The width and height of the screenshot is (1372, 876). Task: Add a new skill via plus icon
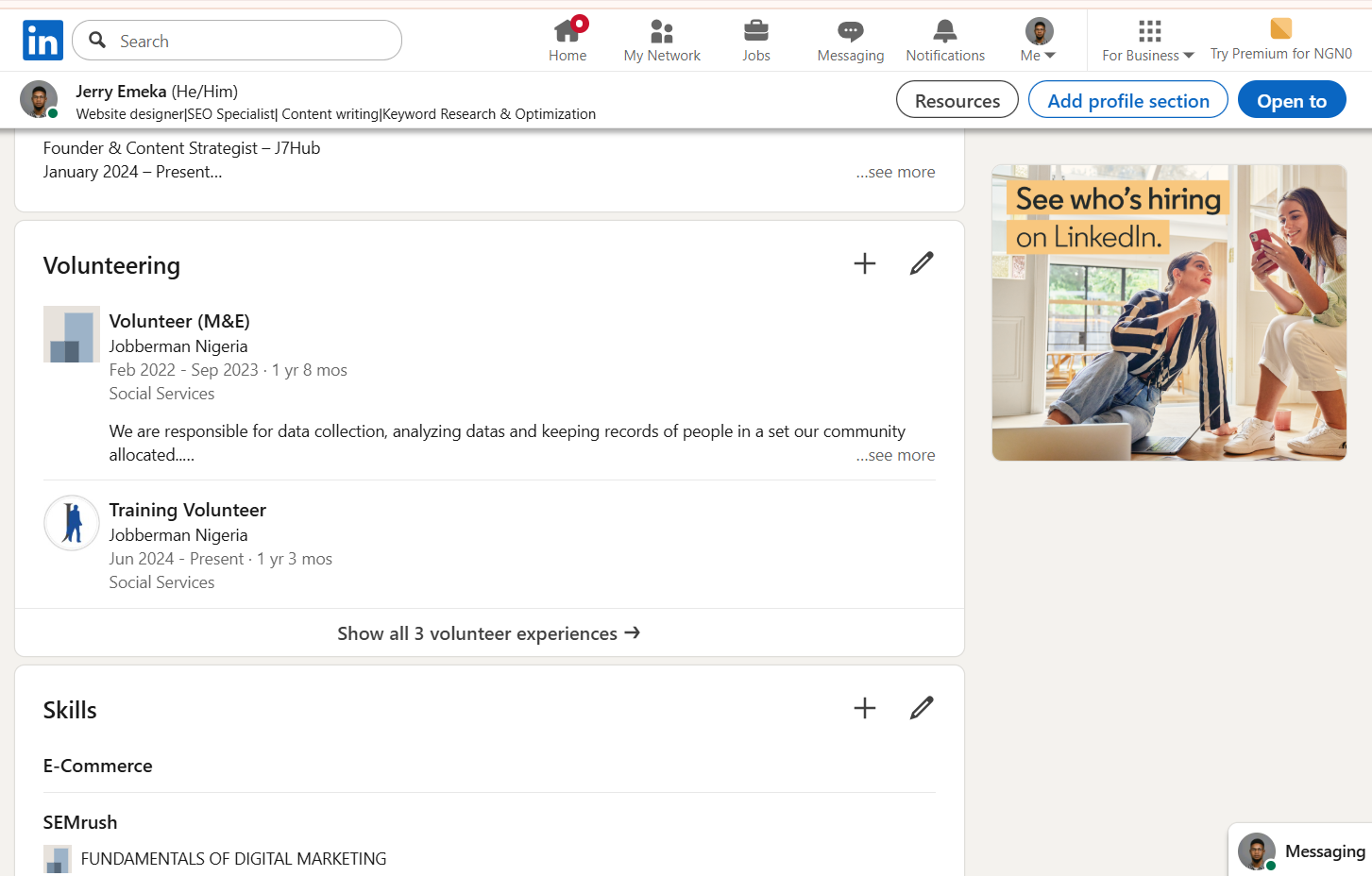coord(864,707)
